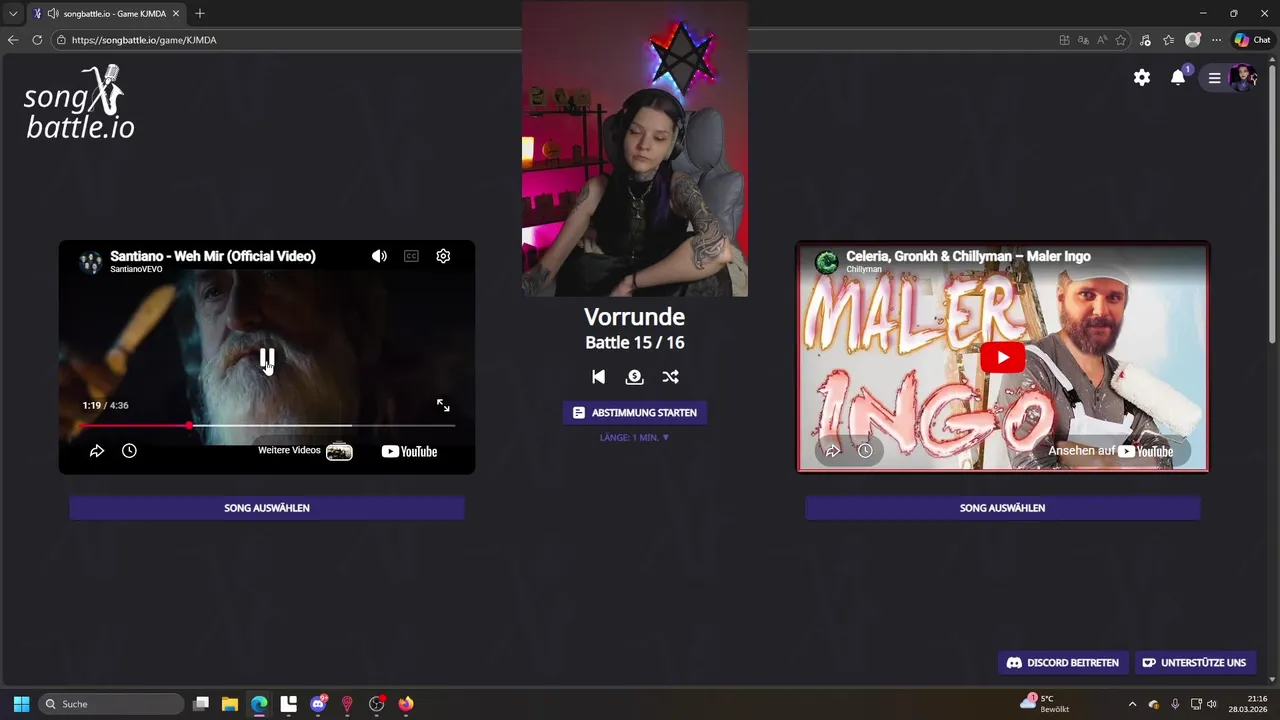Seek on the Santiano video progress bar
Screen dimensions: 1280x720
tap(267, 426)
